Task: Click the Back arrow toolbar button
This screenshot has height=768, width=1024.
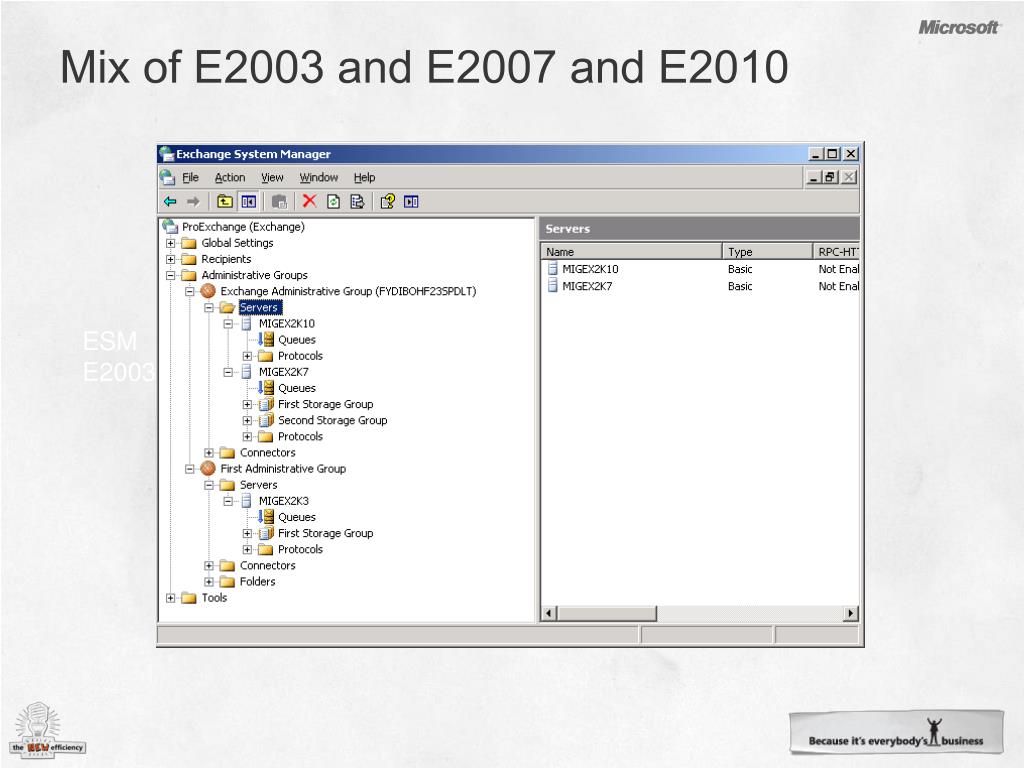Action: pos(170,202)
